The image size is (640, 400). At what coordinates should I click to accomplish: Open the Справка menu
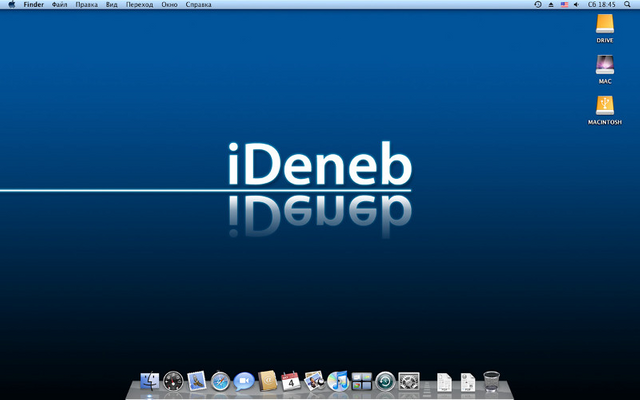(198, 4)
